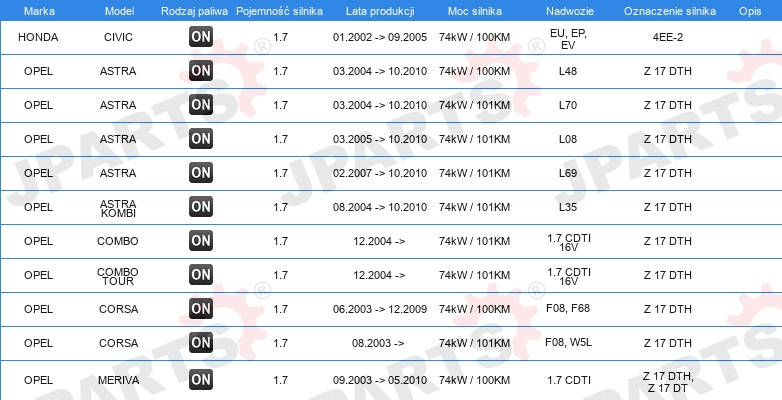Click the Moc silnika column header
Screen dimensions: 782x400
pyautogui.click(x=475, y=11)
